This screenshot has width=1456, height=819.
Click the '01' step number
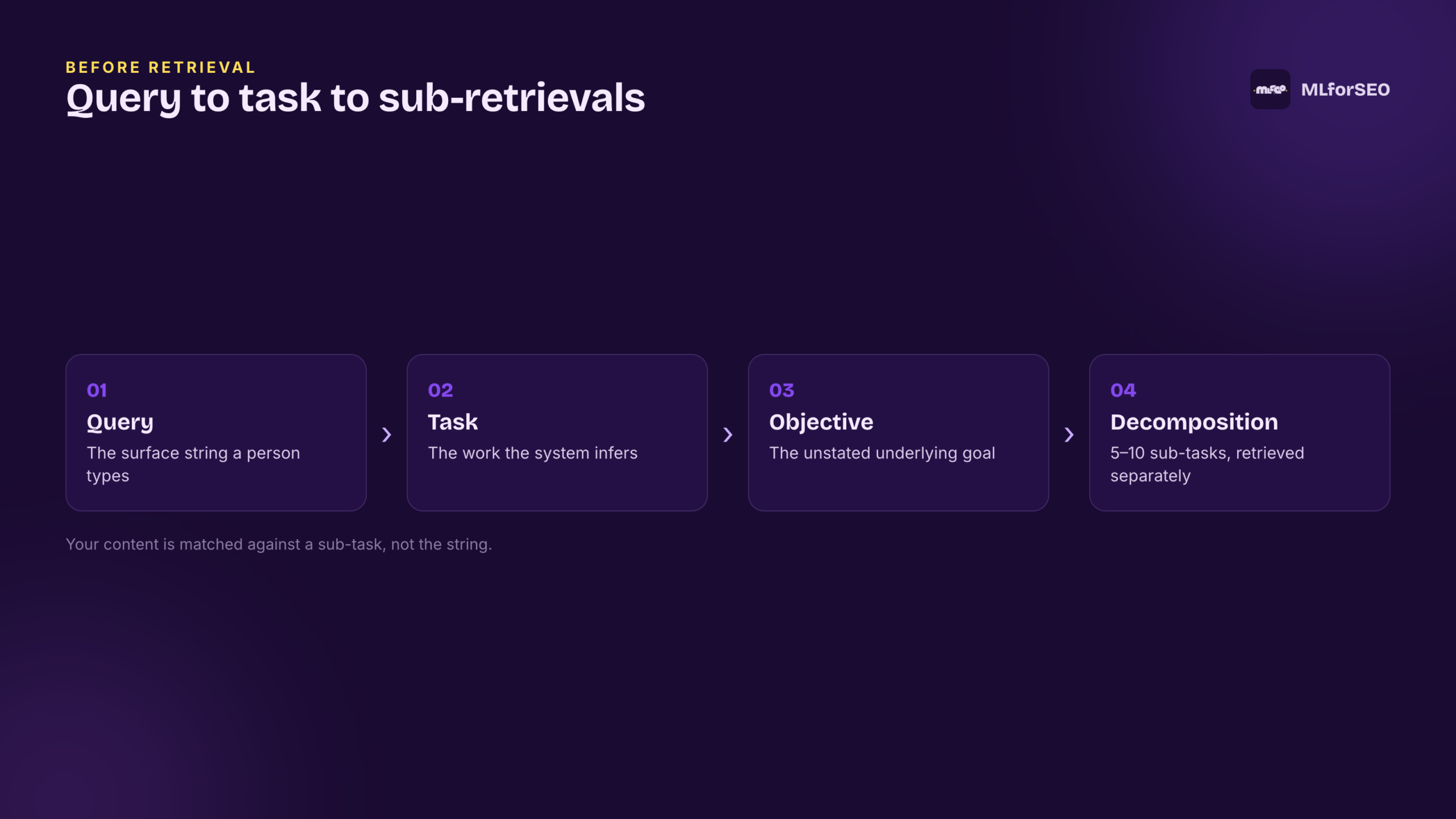coord(97,390)
